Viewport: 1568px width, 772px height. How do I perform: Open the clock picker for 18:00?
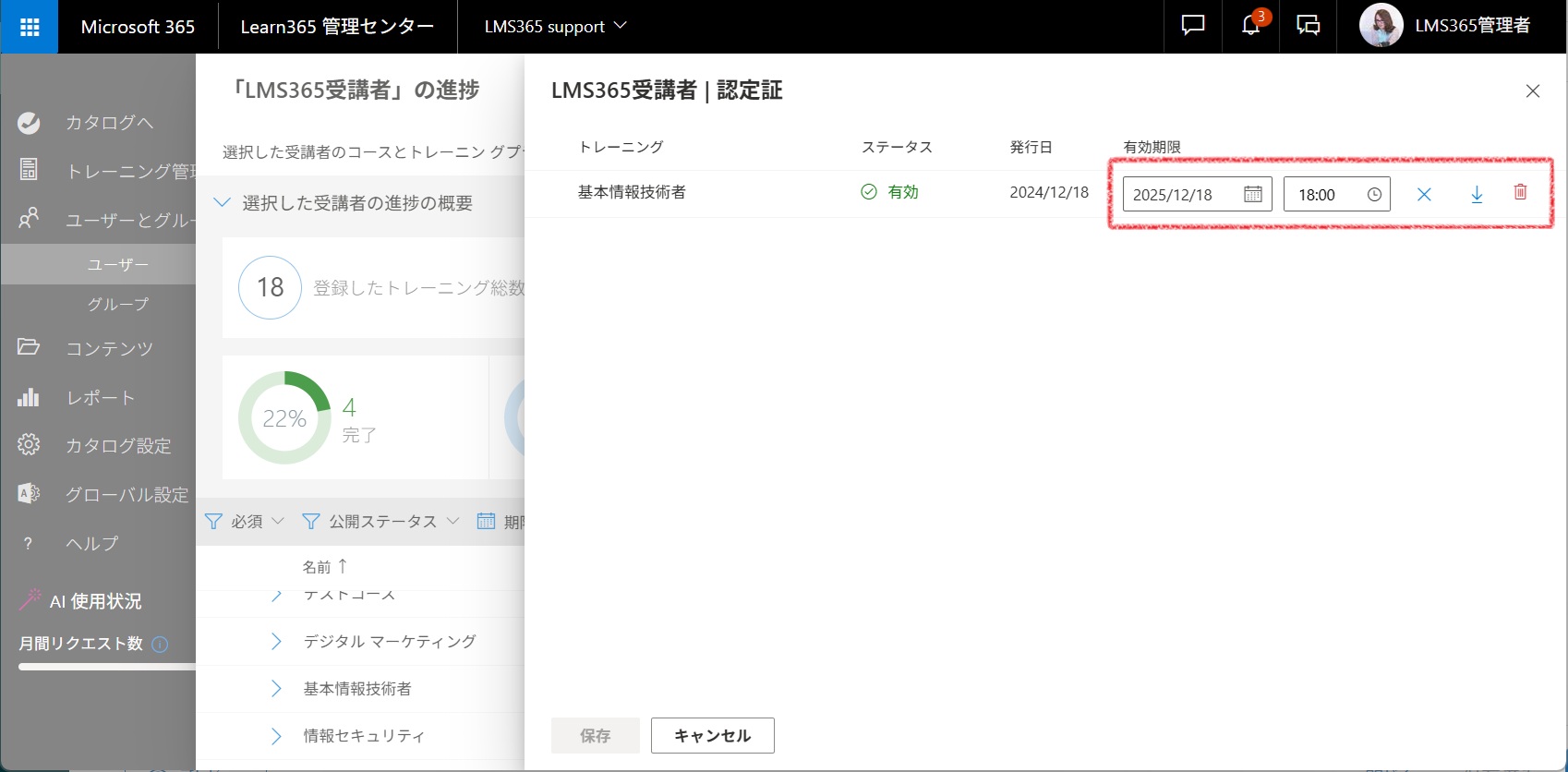coord(1374,194)
